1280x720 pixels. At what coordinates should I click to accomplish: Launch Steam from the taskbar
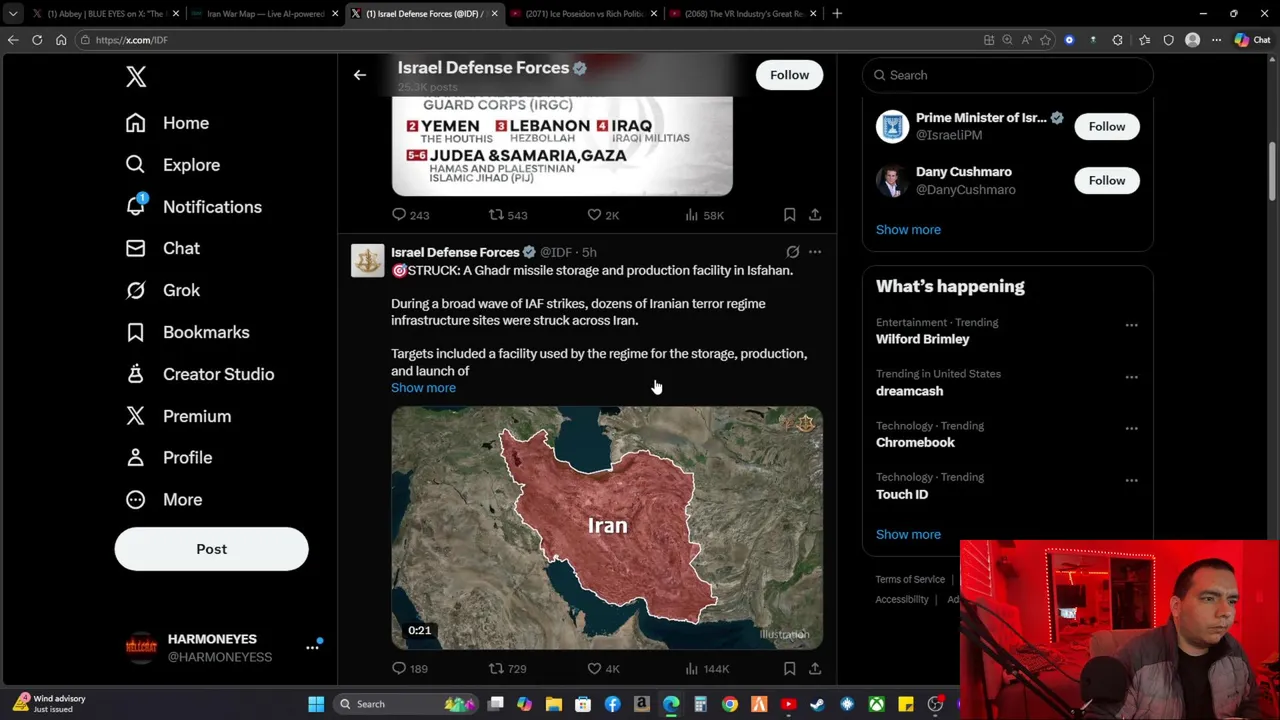(x=818, y=704)
